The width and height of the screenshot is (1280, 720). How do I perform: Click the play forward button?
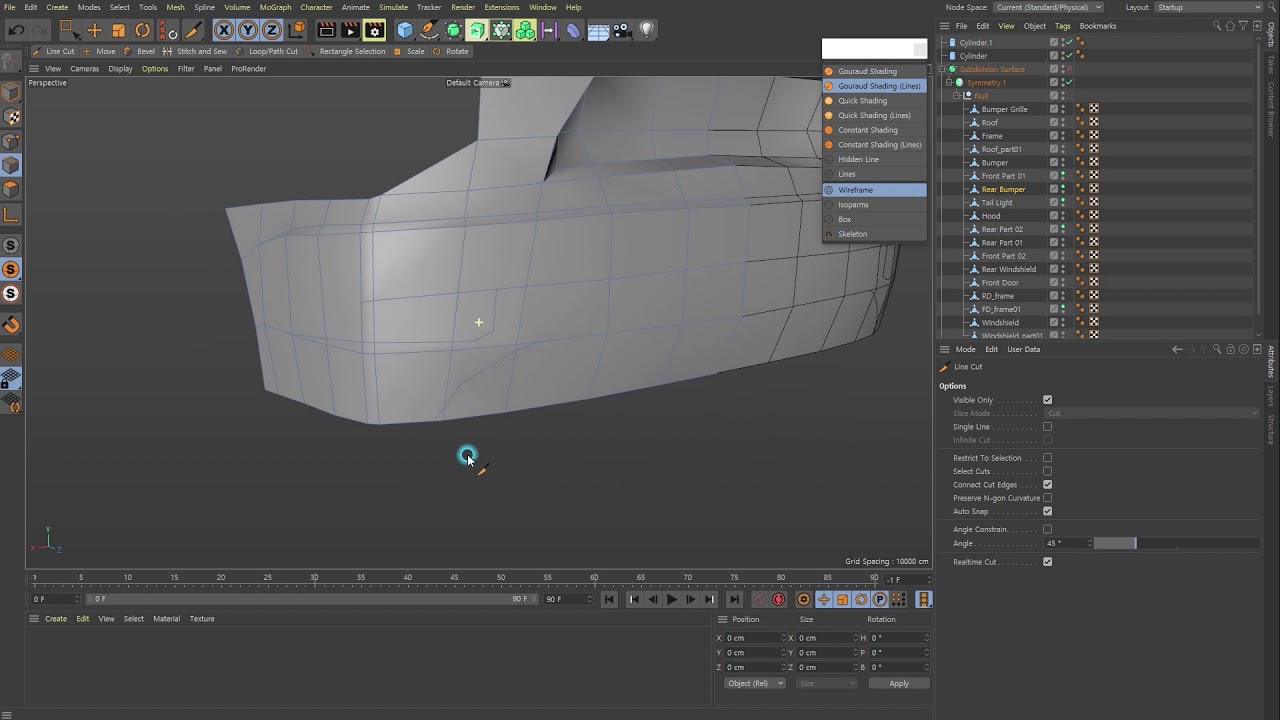(x=672, y=599)
